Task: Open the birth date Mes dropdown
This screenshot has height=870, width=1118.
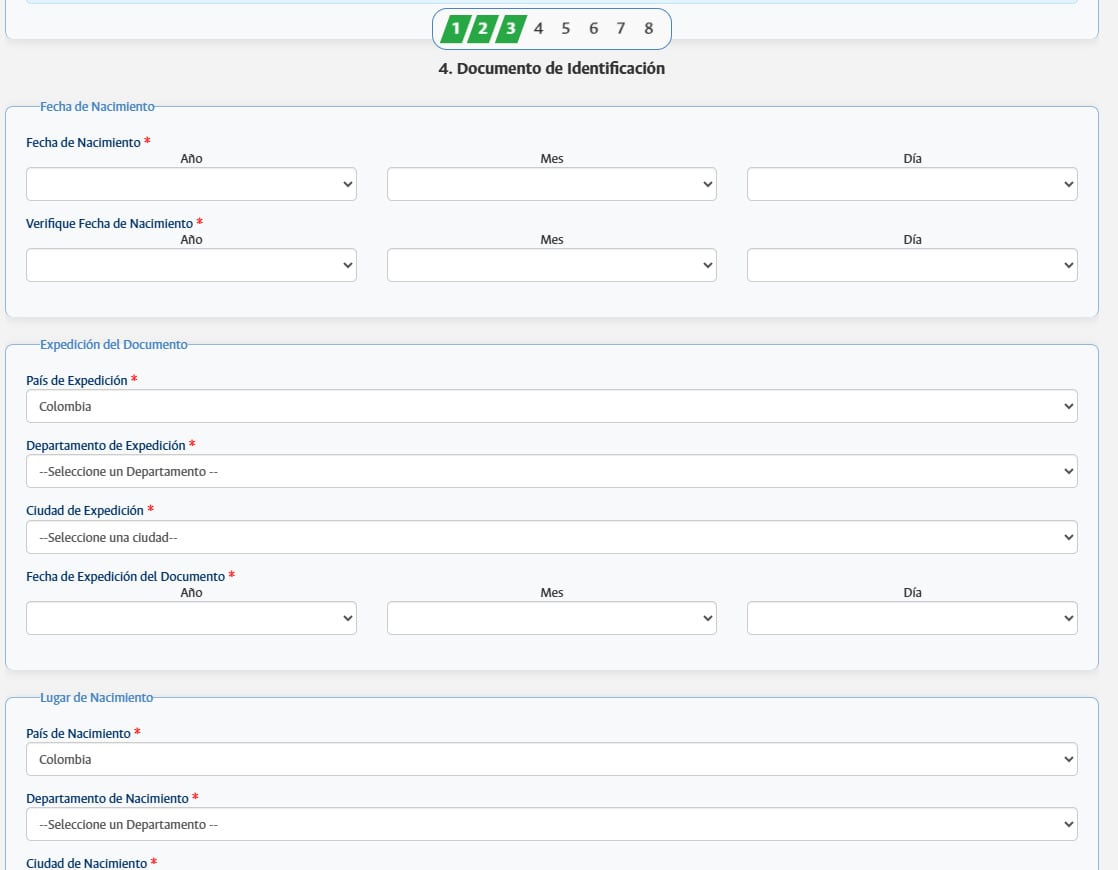Action: 551,184
